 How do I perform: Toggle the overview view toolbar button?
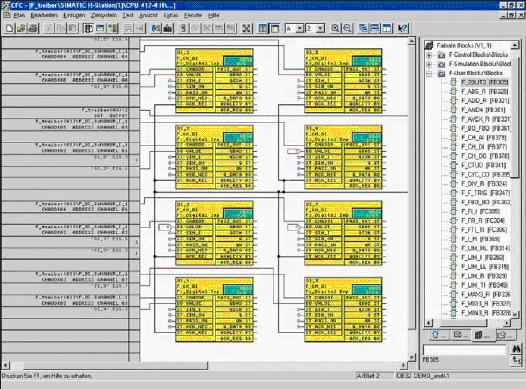click(275, 28)
